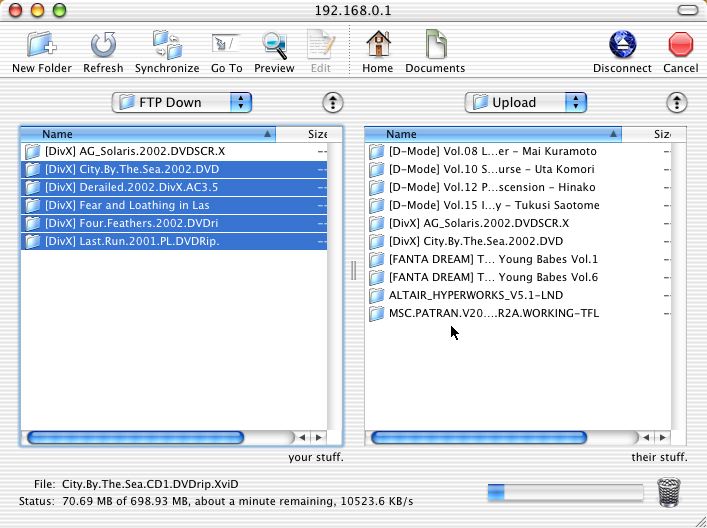The width and height of the screenshot is (707, 528).
Task: Open the local pane history button
Action: click(333, 103)
